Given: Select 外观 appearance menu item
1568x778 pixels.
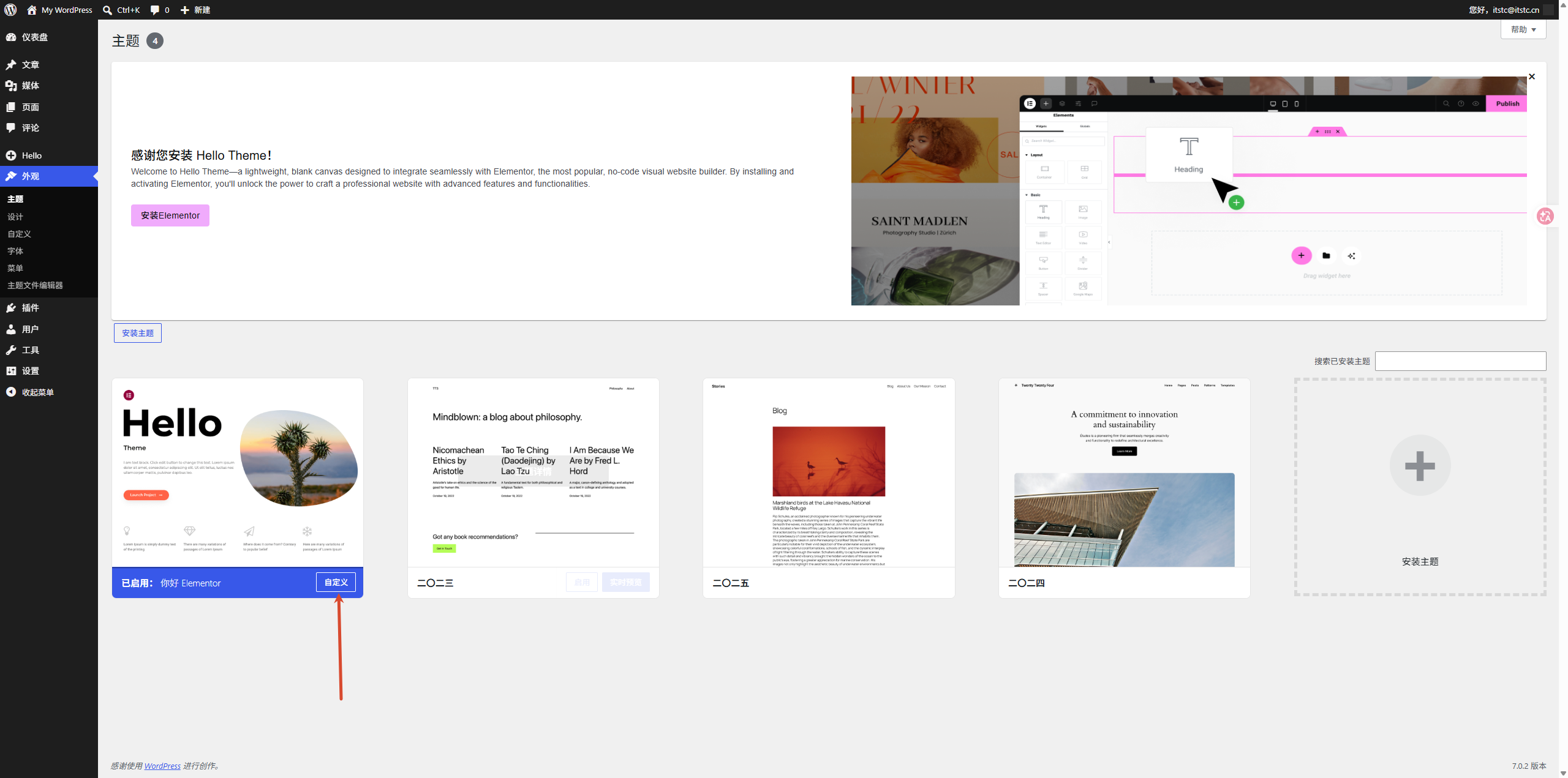Looking at the screenshot, I should click(x=49, y=176).
